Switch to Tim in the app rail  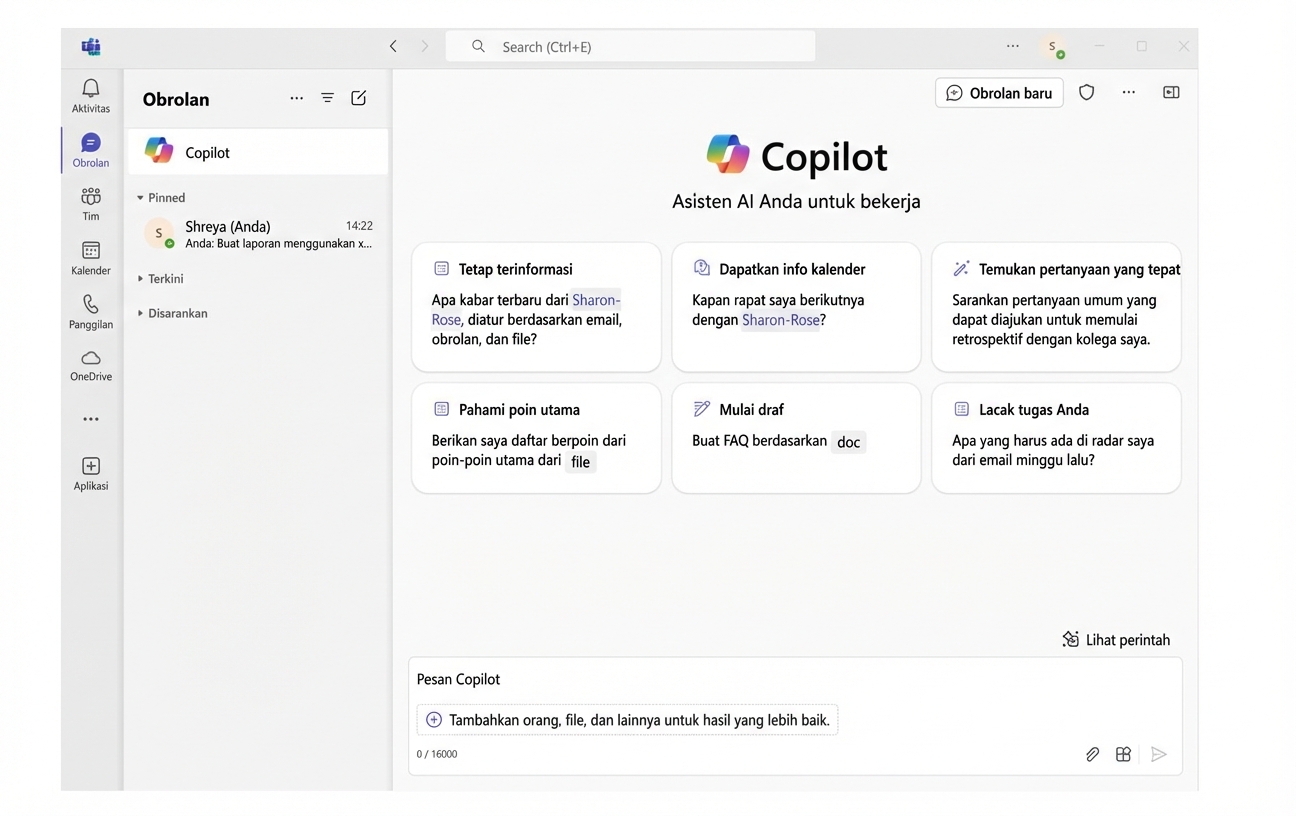(x=90, y=203)
